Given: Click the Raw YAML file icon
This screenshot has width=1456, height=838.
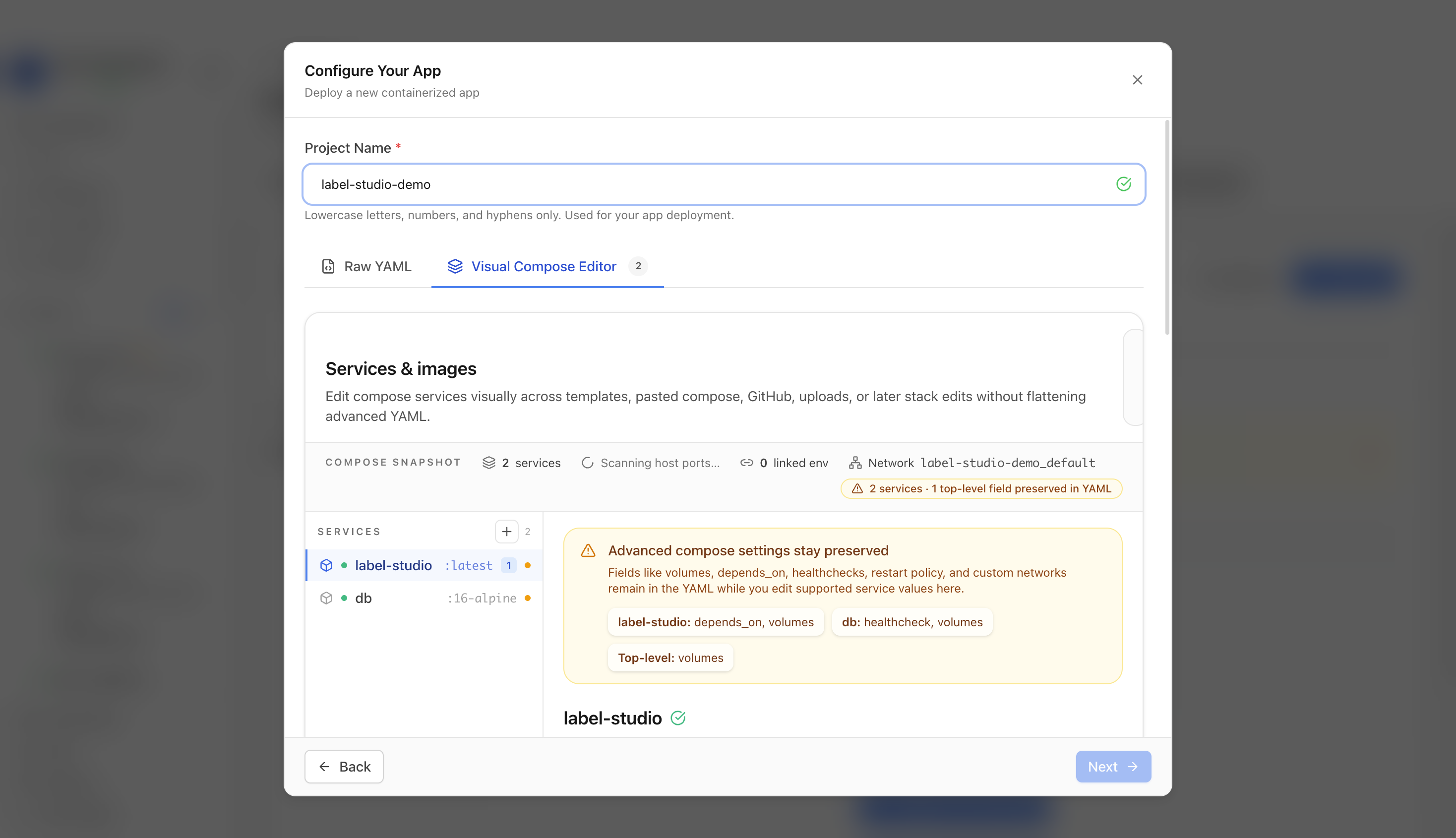Looking at the screenshot, I should click(328, 266).
